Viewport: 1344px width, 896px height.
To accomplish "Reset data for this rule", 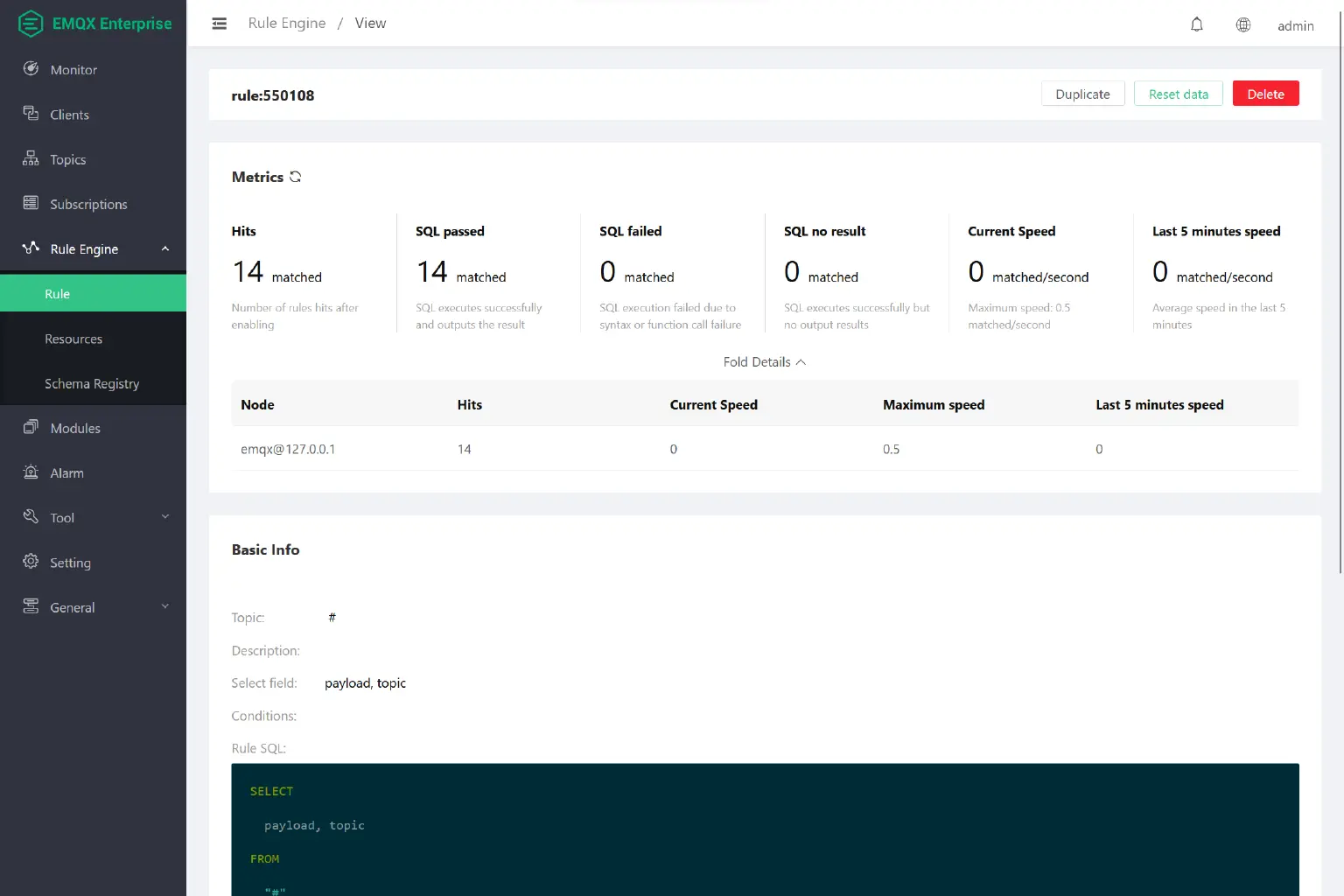I will tap(1178, 94).
